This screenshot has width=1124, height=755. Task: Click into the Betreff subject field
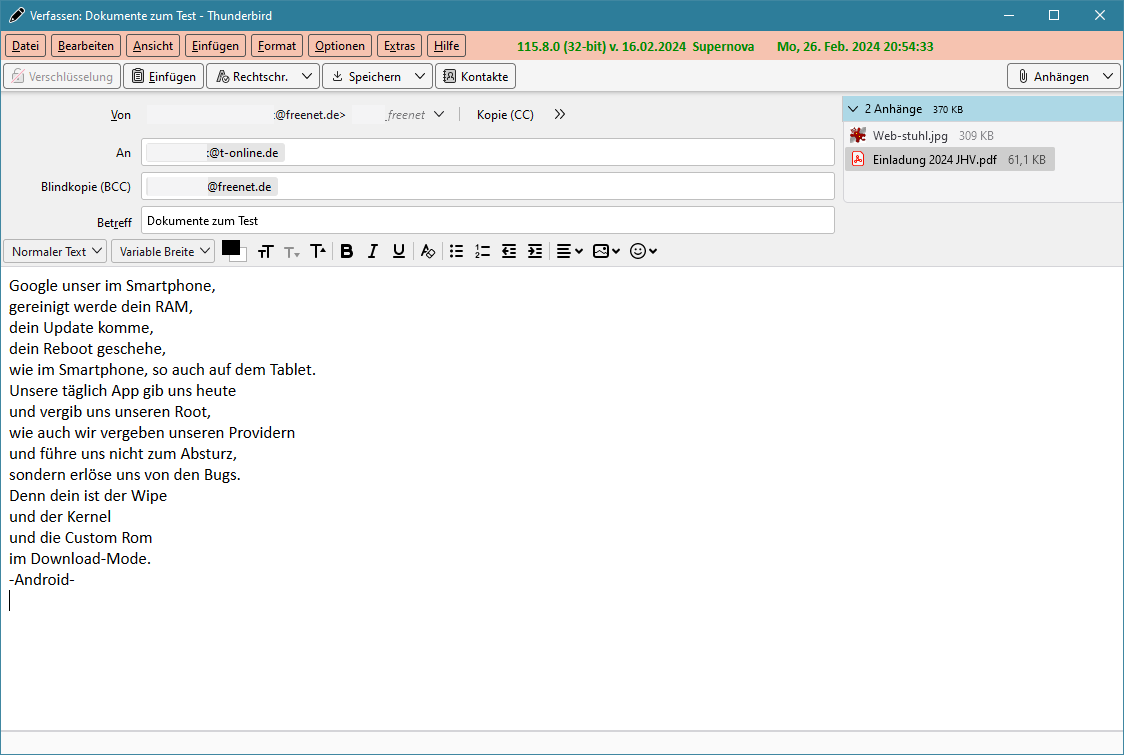coord(487,220)
